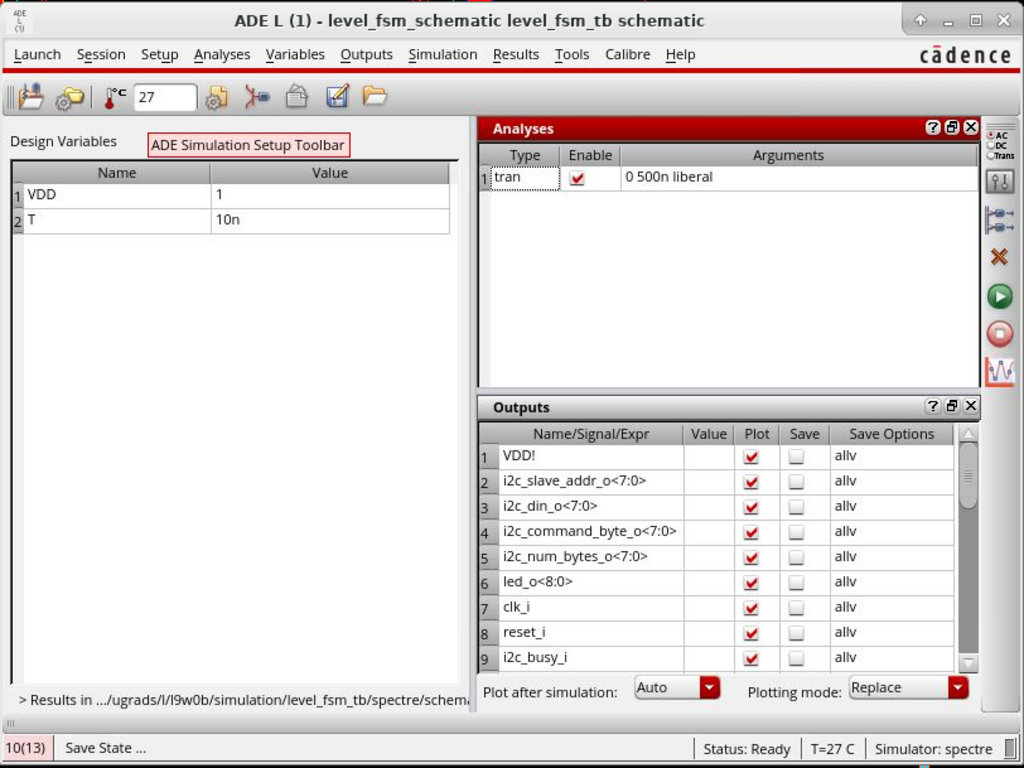Run simulation with green play button
1024x768 pixels.
(x=999, y=296)
